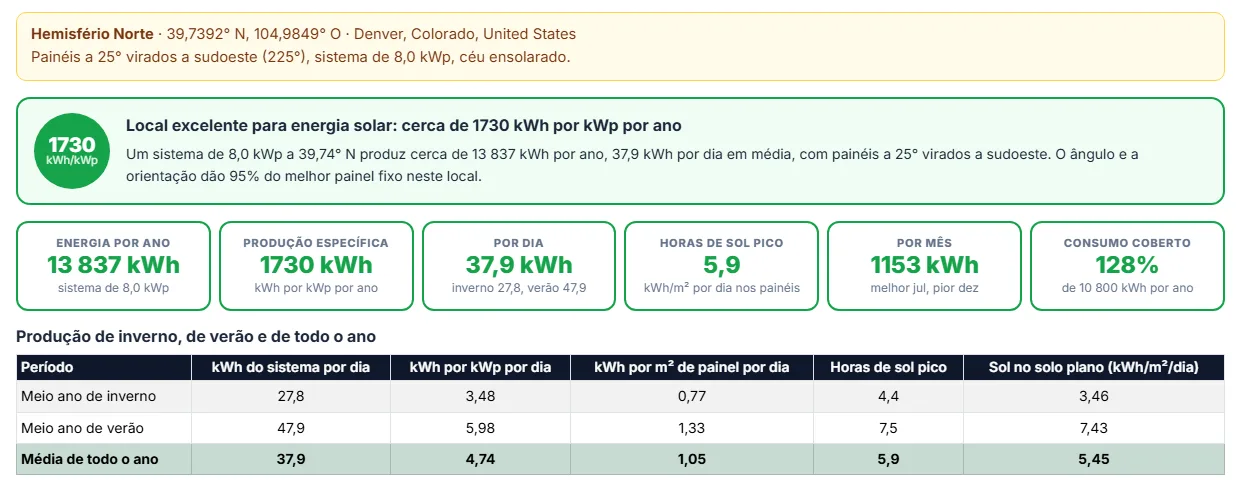This screenshot has height=487, width=1241.
Task: Click the Por mês card
Action: point(924,266)
